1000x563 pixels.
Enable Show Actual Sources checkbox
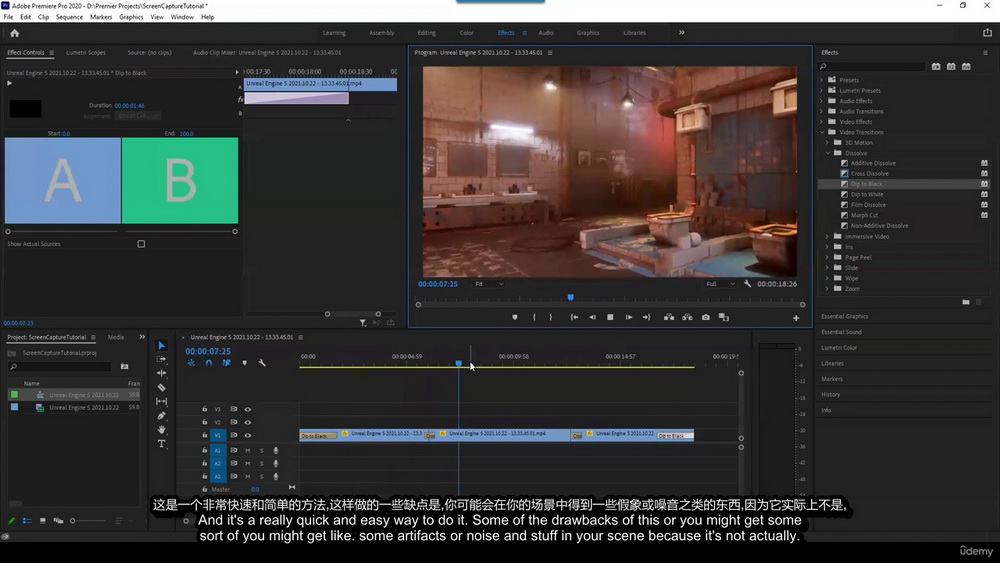(x=141, y=244)
